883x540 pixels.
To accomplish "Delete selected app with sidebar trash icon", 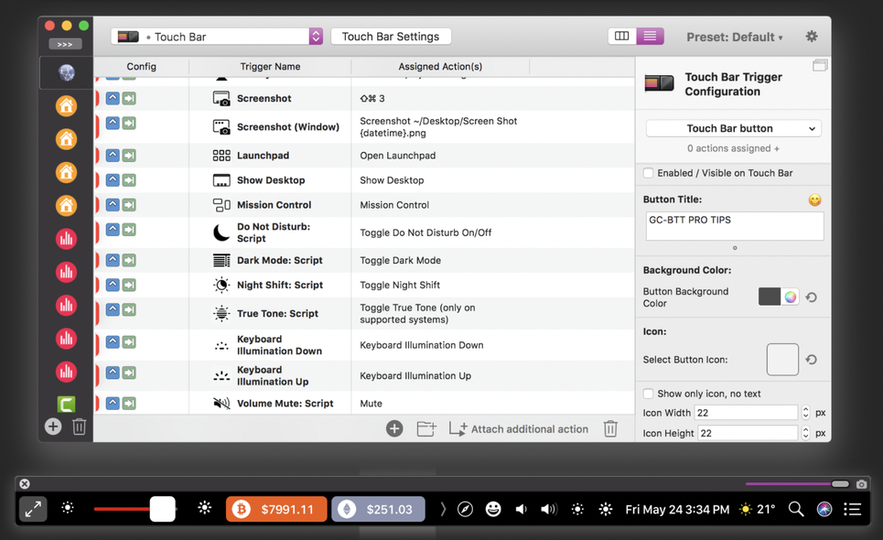I will [79, 427].
